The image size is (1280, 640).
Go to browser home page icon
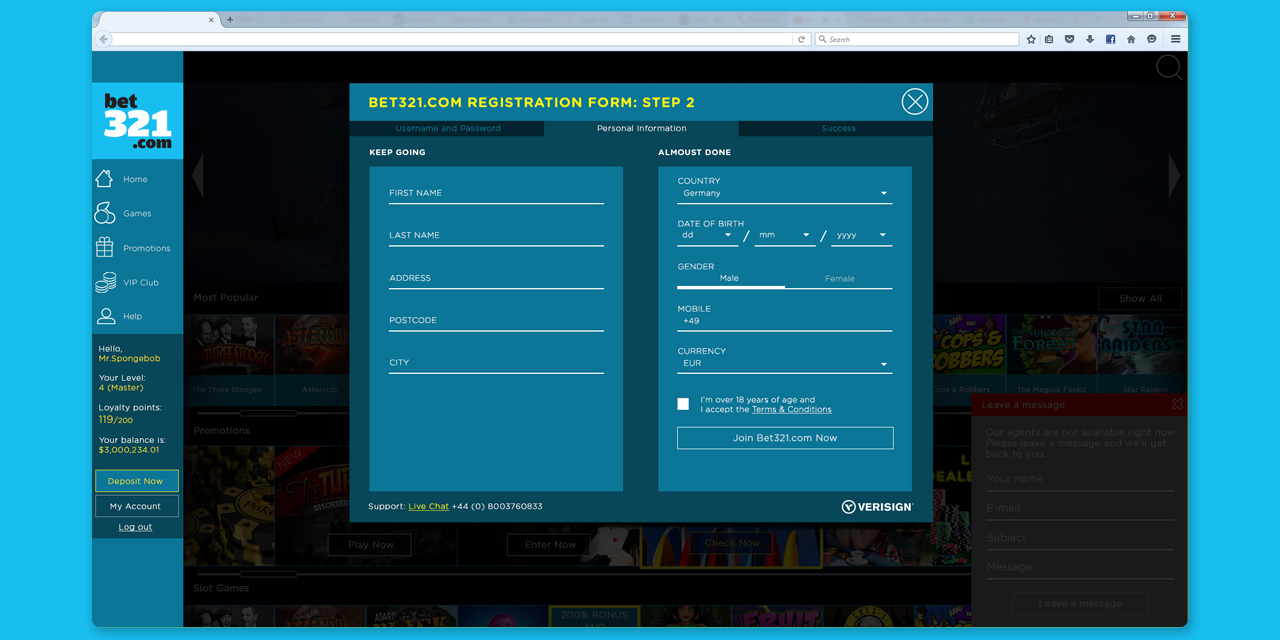click(x=1131, y=39)
